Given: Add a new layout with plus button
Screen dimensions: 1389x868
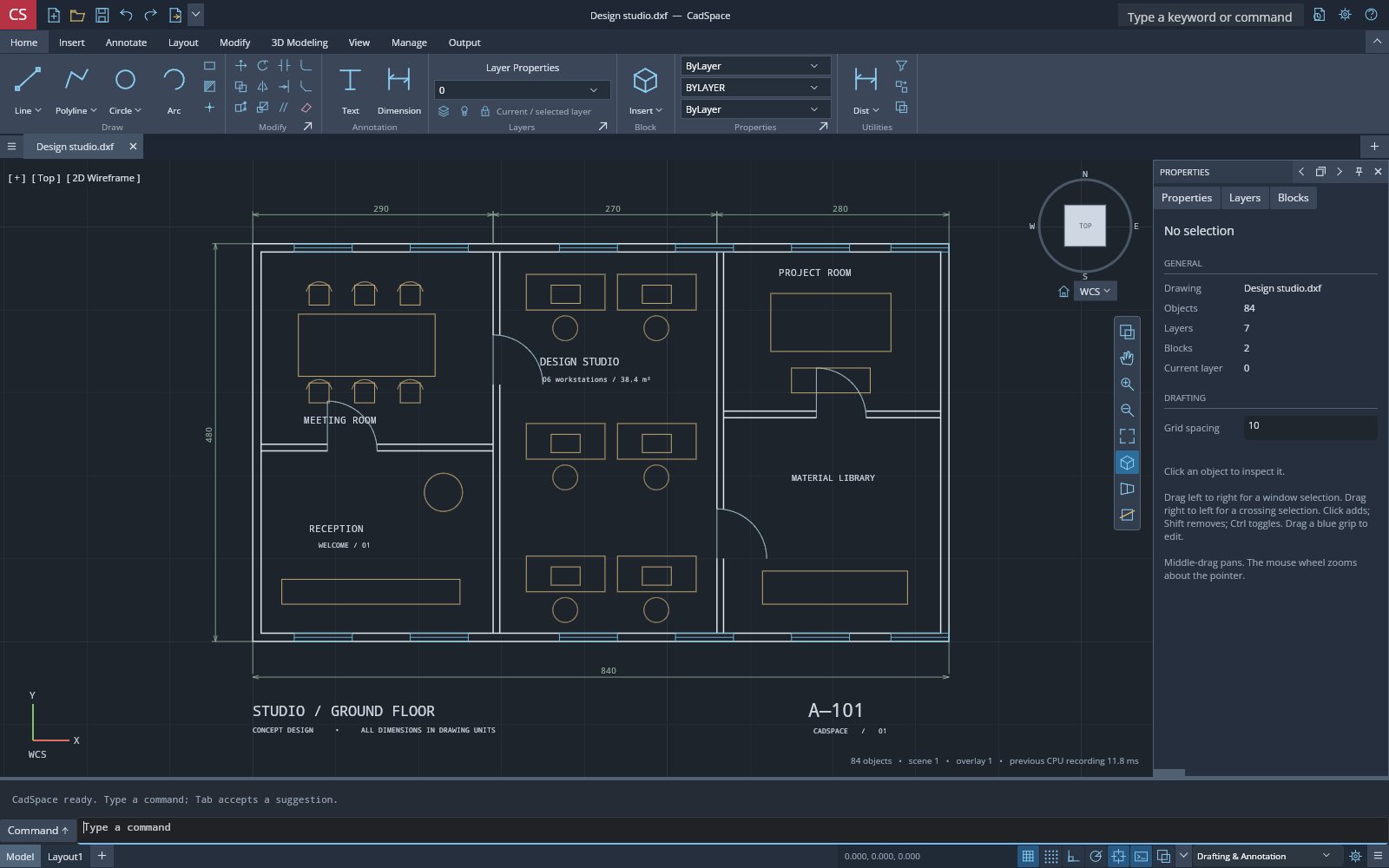Looking at the screenshot, I should (102, 856).
